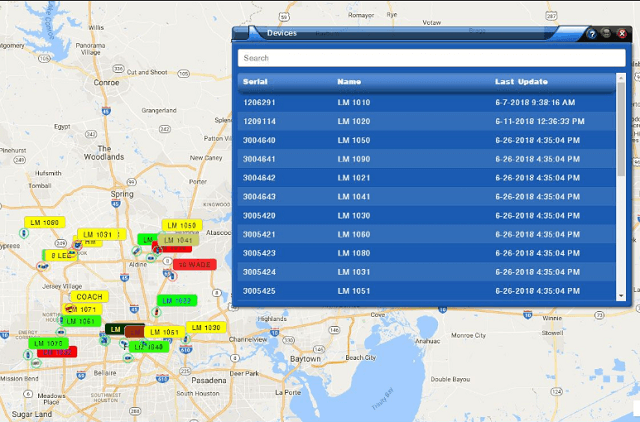Sort devices by Name column header

coord(349,82)
